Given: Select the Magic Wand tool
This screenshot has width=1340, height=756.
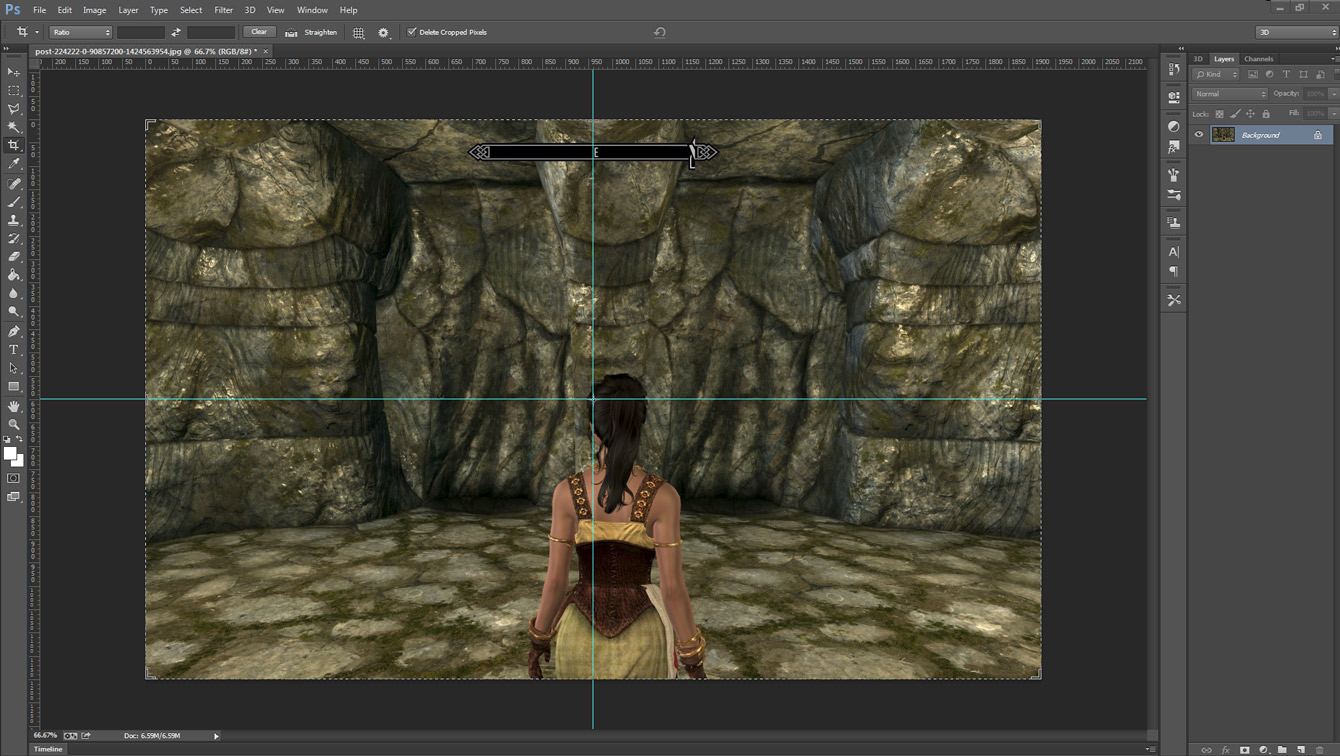Looking at the screenshot, I should point(14,127).
